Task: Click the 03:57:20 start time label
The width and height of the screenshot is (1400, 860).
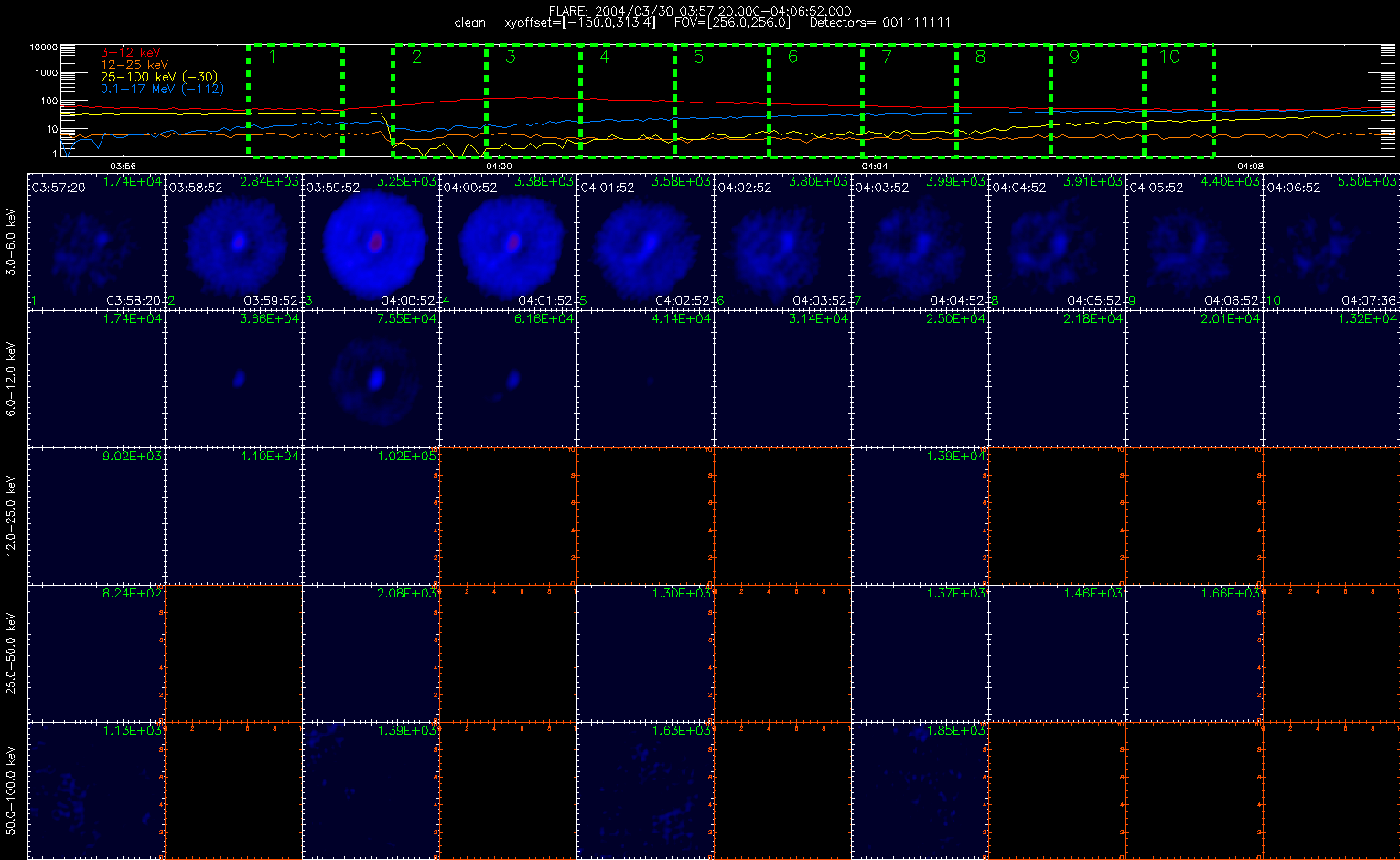Action: 59,187
